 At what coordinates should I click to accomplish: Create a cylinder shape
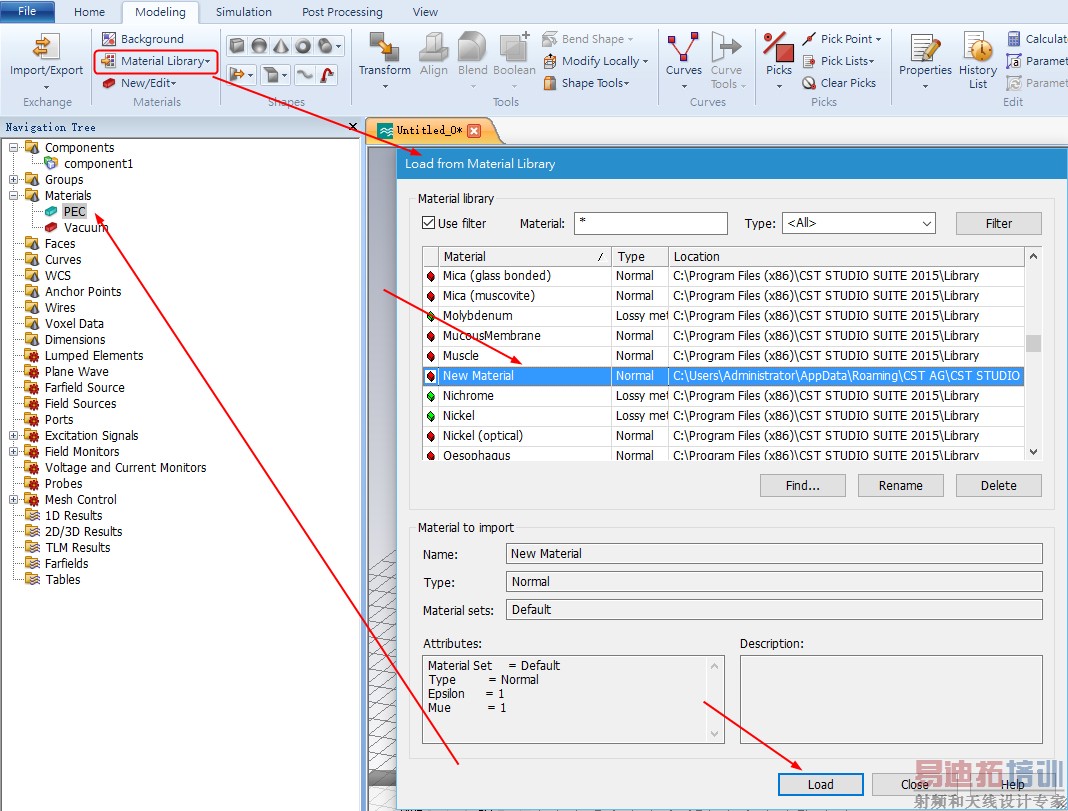click(326, 46)
